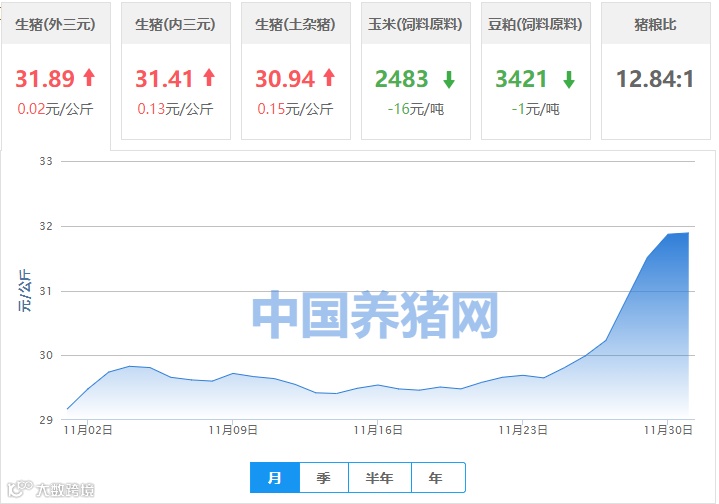Click the red up arrow beside 31.41

pyautogui.click(x=210, y=78)
